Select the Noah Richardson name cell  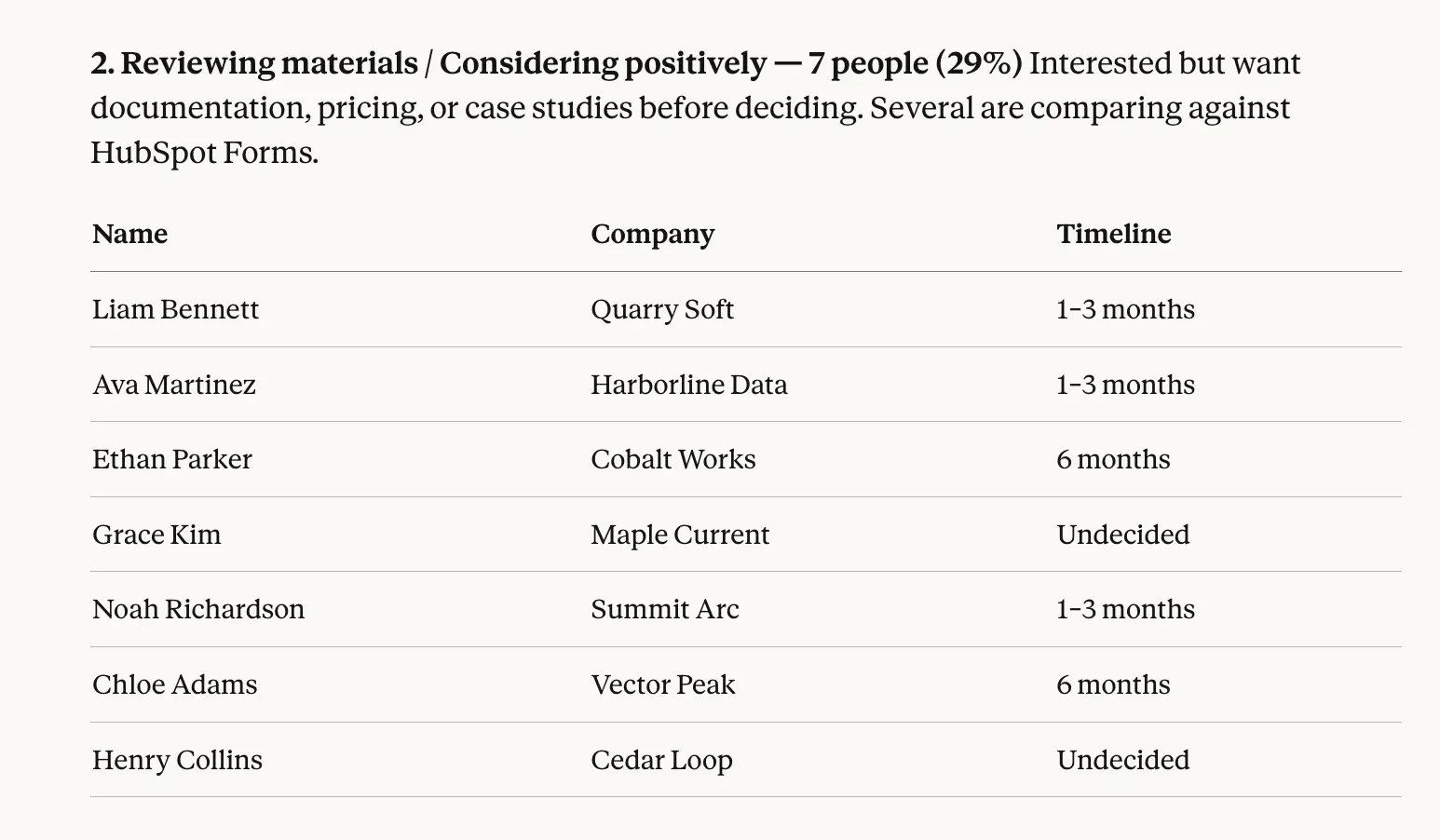pos(198,609)
